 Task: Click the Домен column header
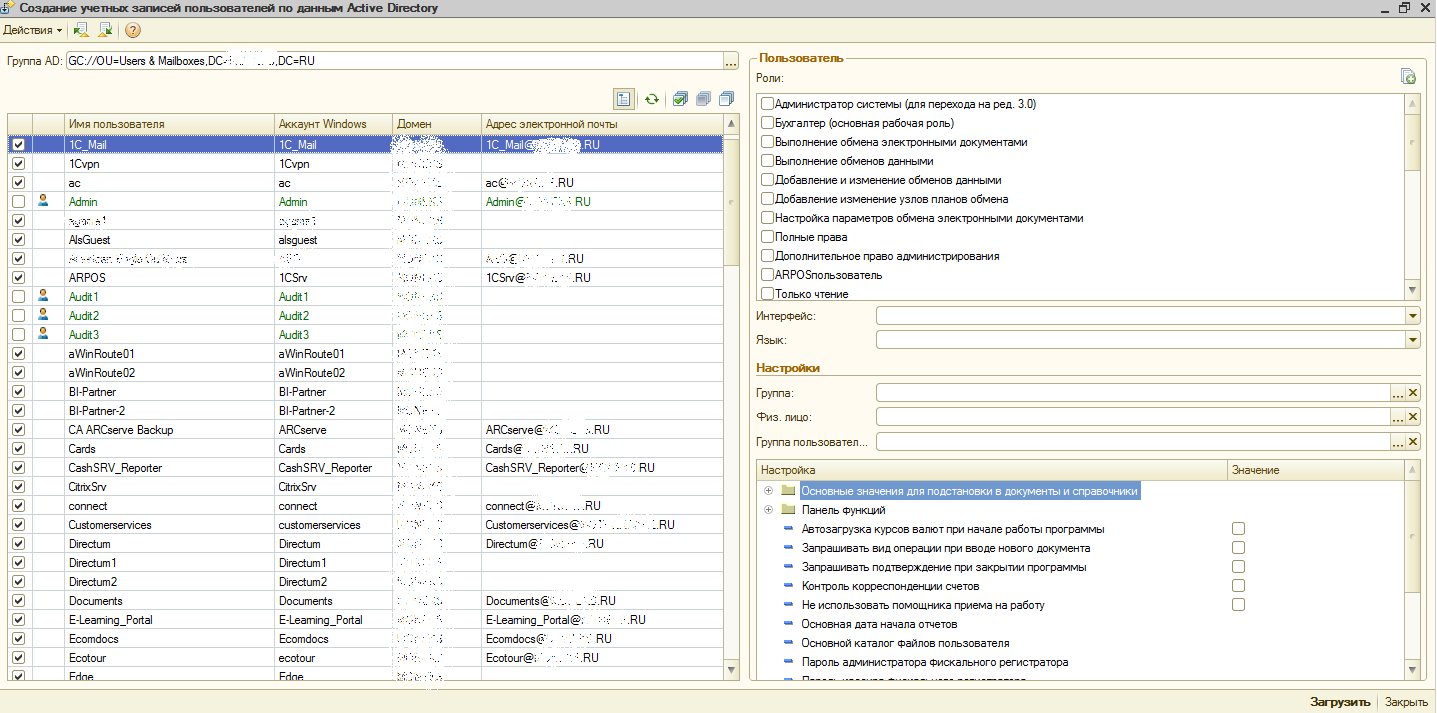coord(437,124)
